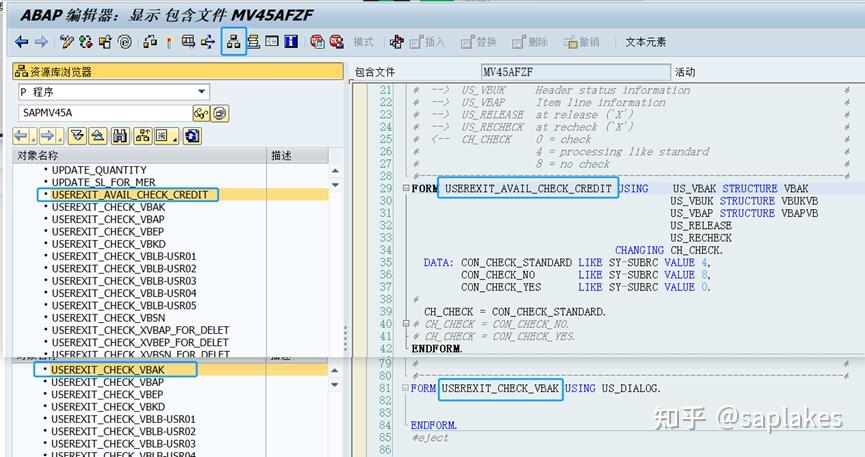865x457 pixels.
Task: Click the 撤销 undo button
Action: click(x=581, y=42)
